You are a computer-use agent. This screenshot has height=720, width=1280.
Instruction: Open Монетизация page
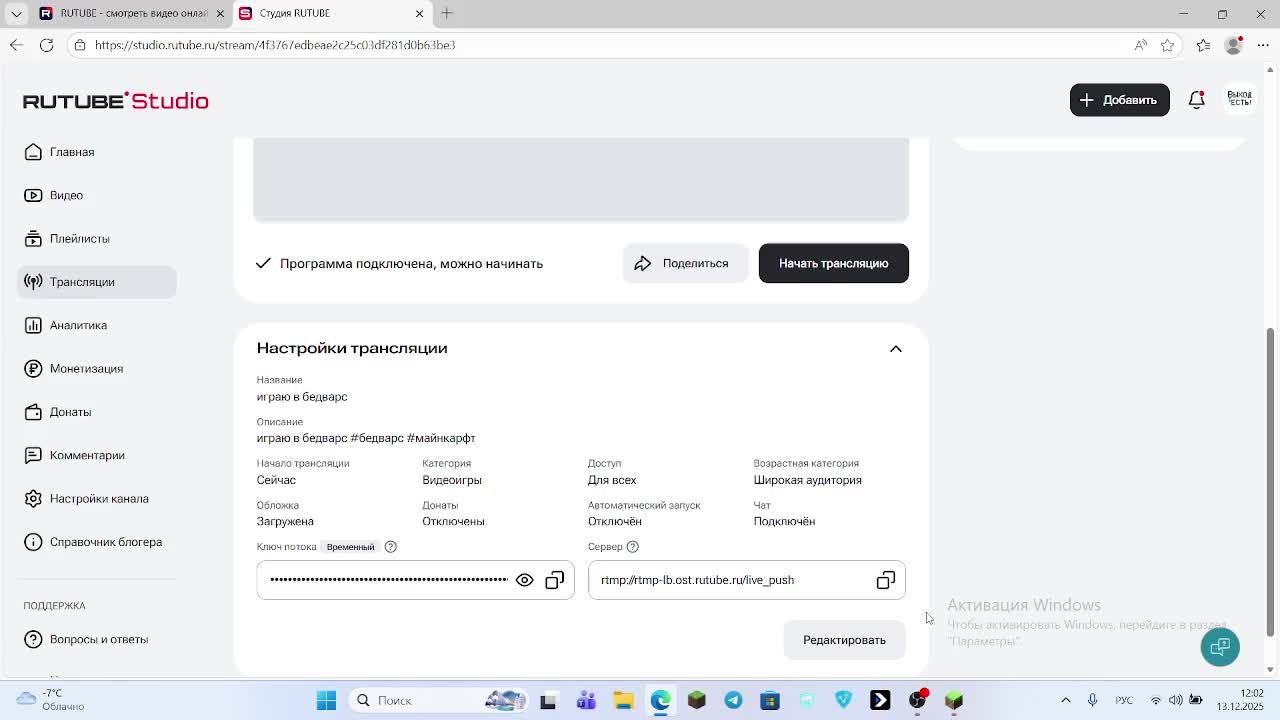point(97,369)
